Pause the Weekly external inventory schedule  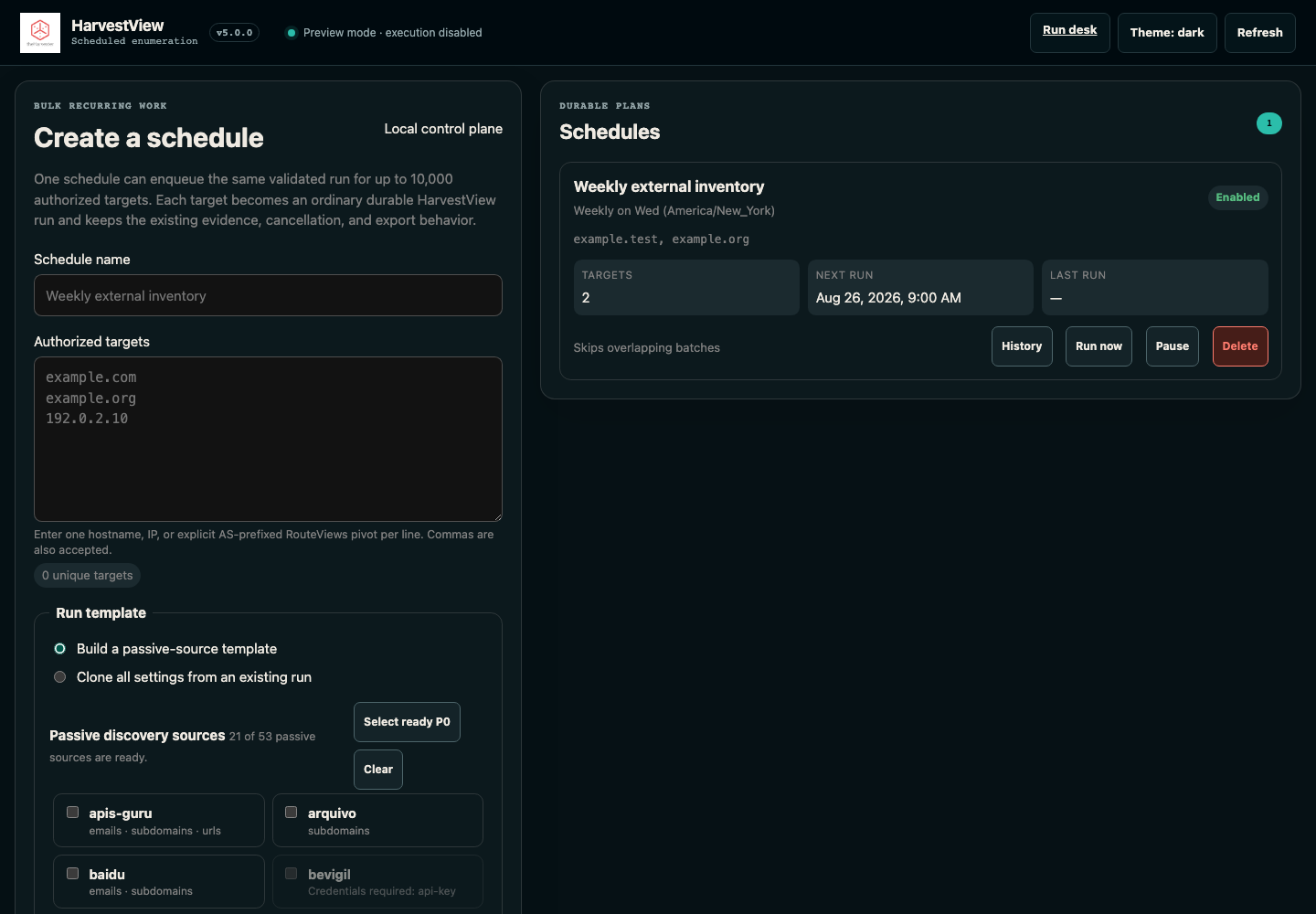[x=1172, y=346]
